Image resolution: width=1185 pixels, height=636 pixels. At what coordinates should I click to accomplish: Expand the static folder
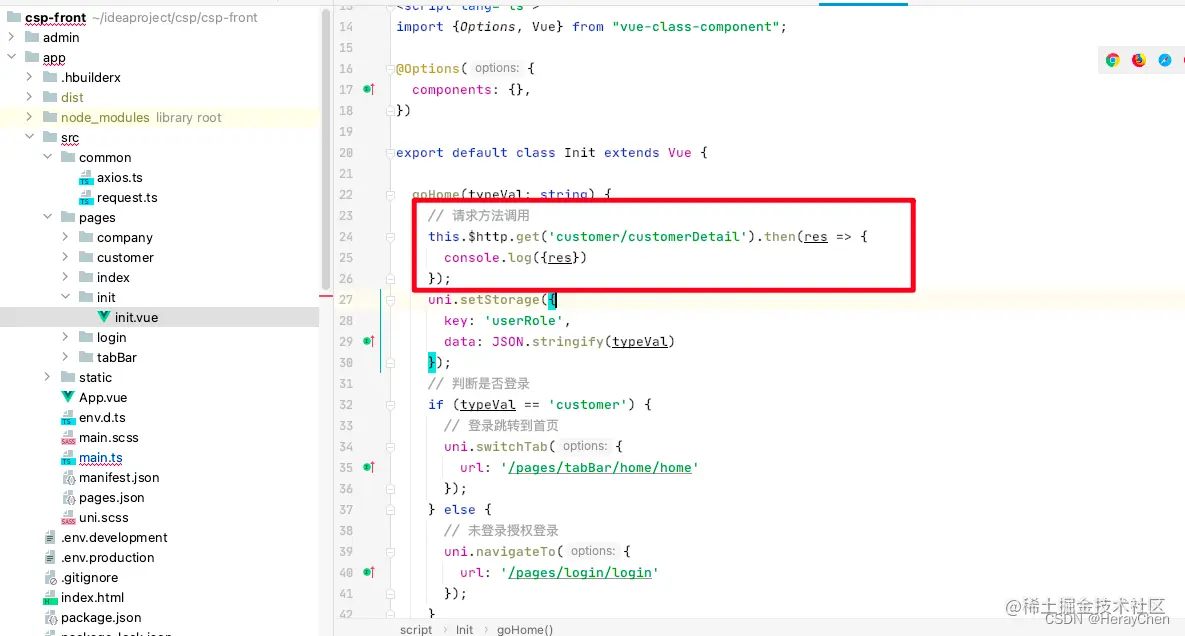(x=48, y=377)
